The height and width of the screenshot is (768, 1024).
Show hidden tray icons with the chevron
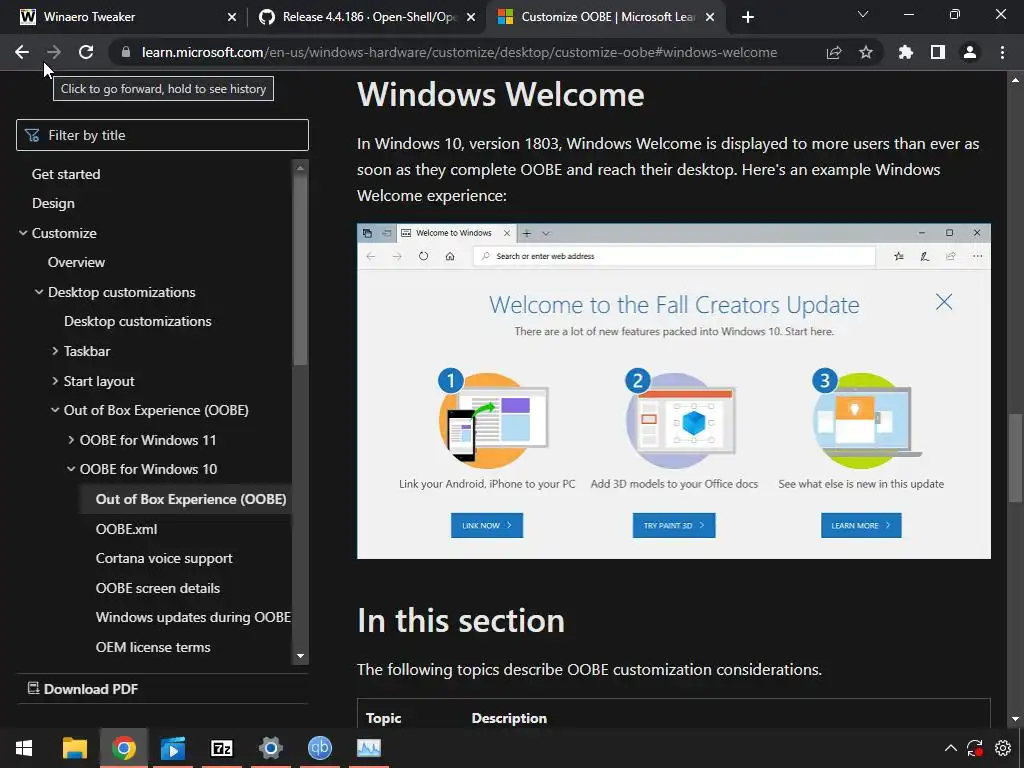[x=951, y=748]
